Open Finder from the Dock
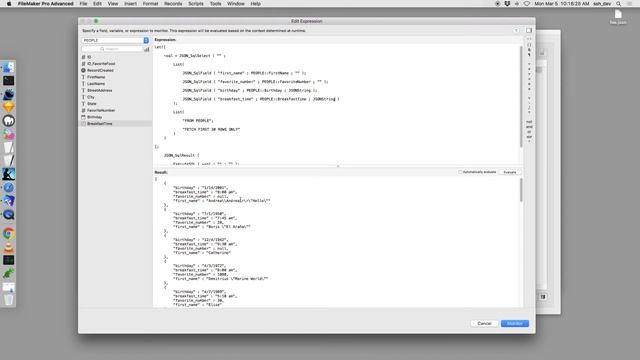The image size is (640, 360). pos(8,67)
